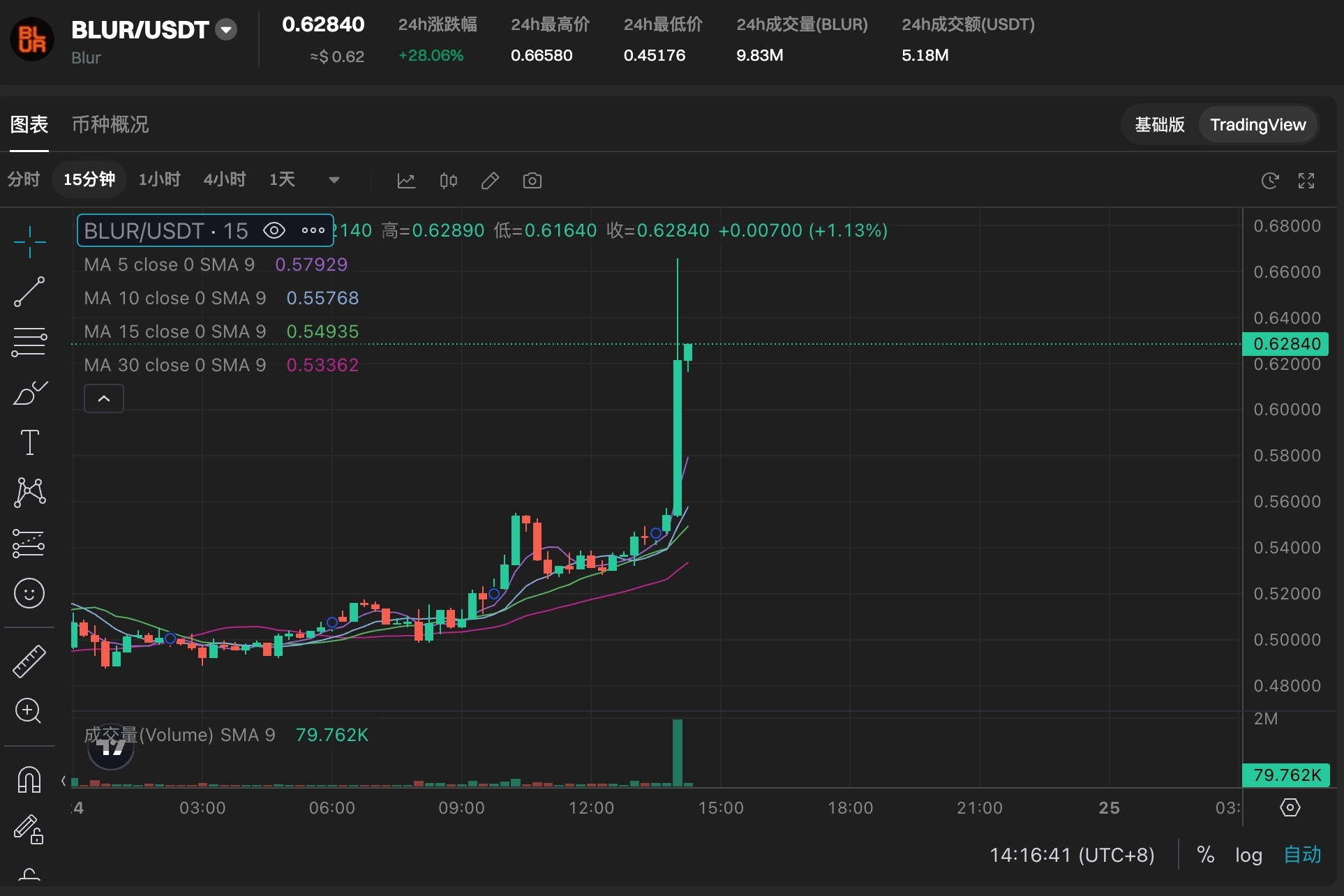Expand more timeframe options dropdown

334,180
